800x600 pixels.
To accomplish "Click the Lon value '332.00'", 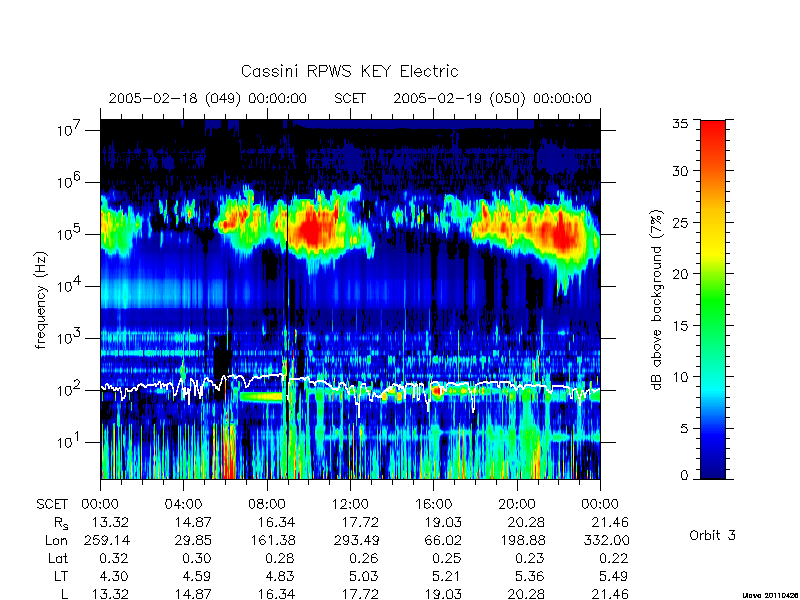I will click(x=606, y=540).
